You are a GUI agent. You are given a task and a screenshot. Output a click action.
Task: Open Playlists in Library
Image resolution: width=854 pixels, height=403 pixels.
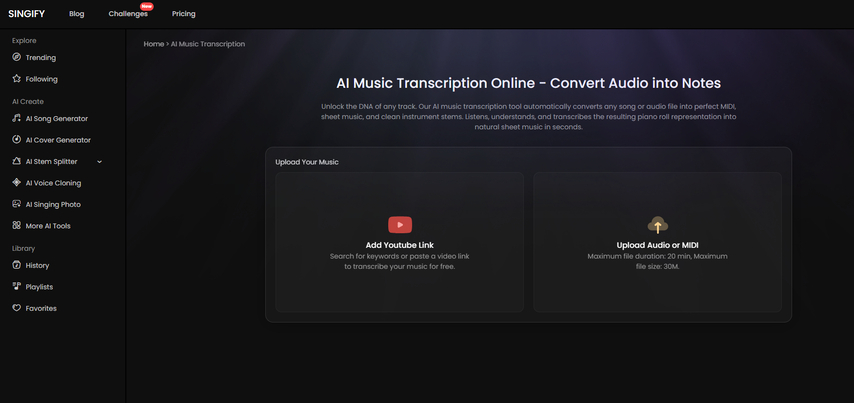click(x=39, y=287)
